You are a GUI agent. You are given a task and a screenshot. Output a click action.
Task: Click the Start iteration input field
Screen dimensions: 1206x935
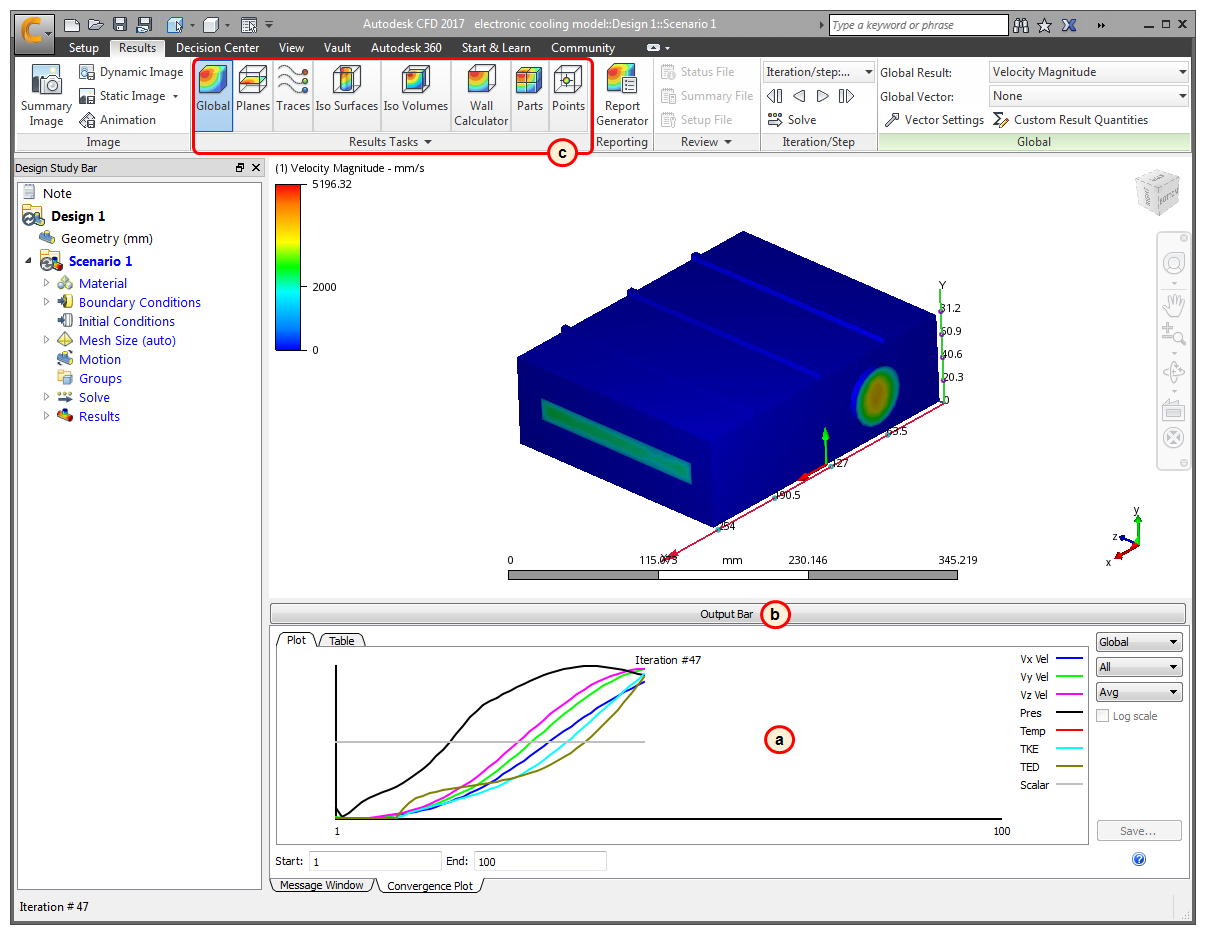[375, 861]
